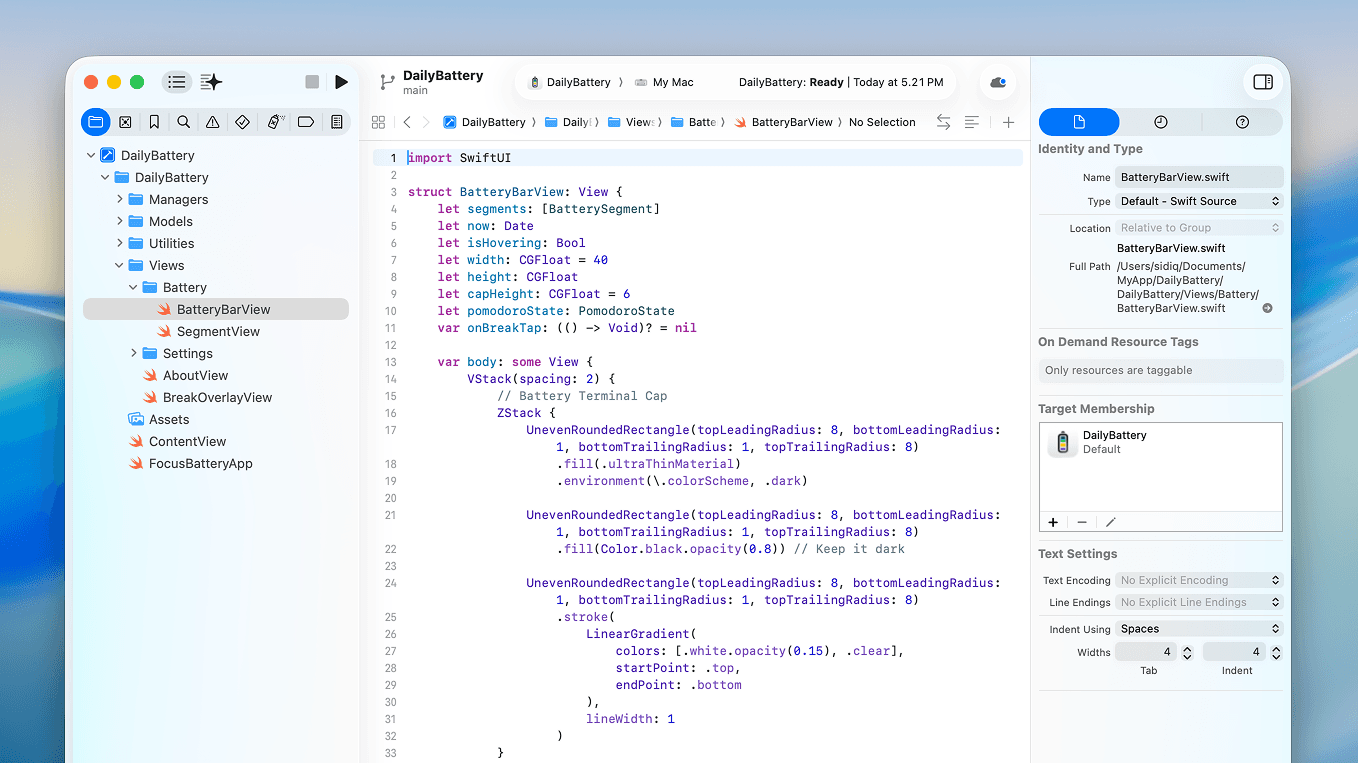Show the History inspector tab
The image size is (1358, 763).
click(1160, 122)
